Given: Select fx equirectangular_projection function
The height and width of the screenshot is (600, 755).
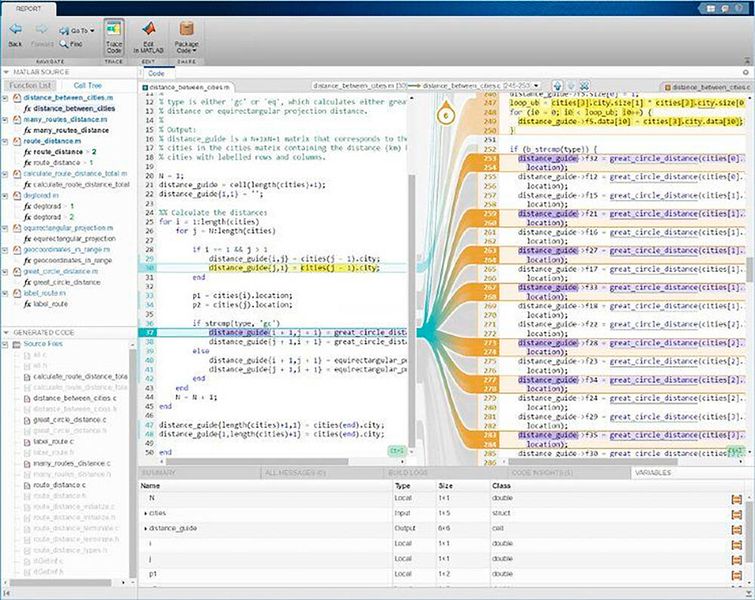Looking at the screenshot, I should coord(70,238).
